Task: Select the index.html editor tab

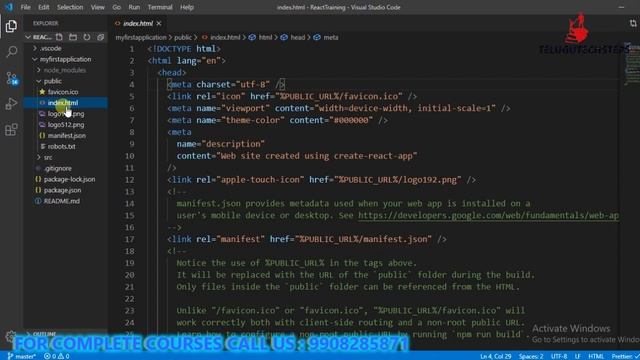Action: click(138, 23)
